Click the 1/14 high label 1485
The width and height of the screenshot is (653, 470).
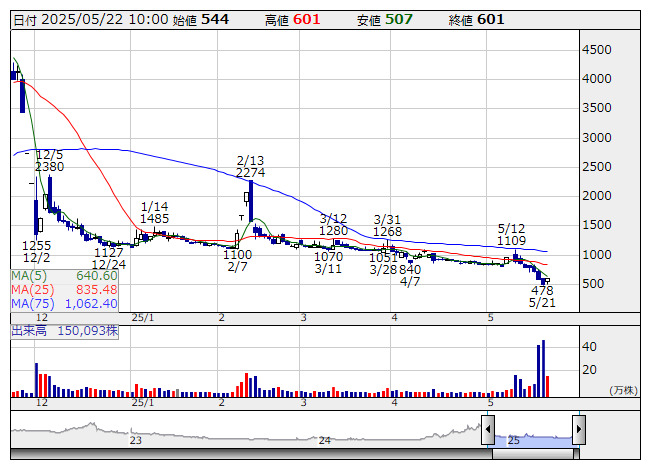(x=154, y=218)
